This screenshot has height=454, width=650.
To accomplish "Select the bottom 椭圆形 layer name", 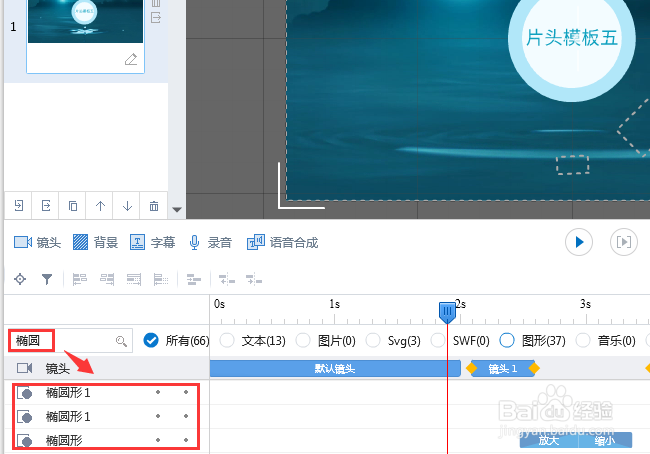I will pos(64,440).
